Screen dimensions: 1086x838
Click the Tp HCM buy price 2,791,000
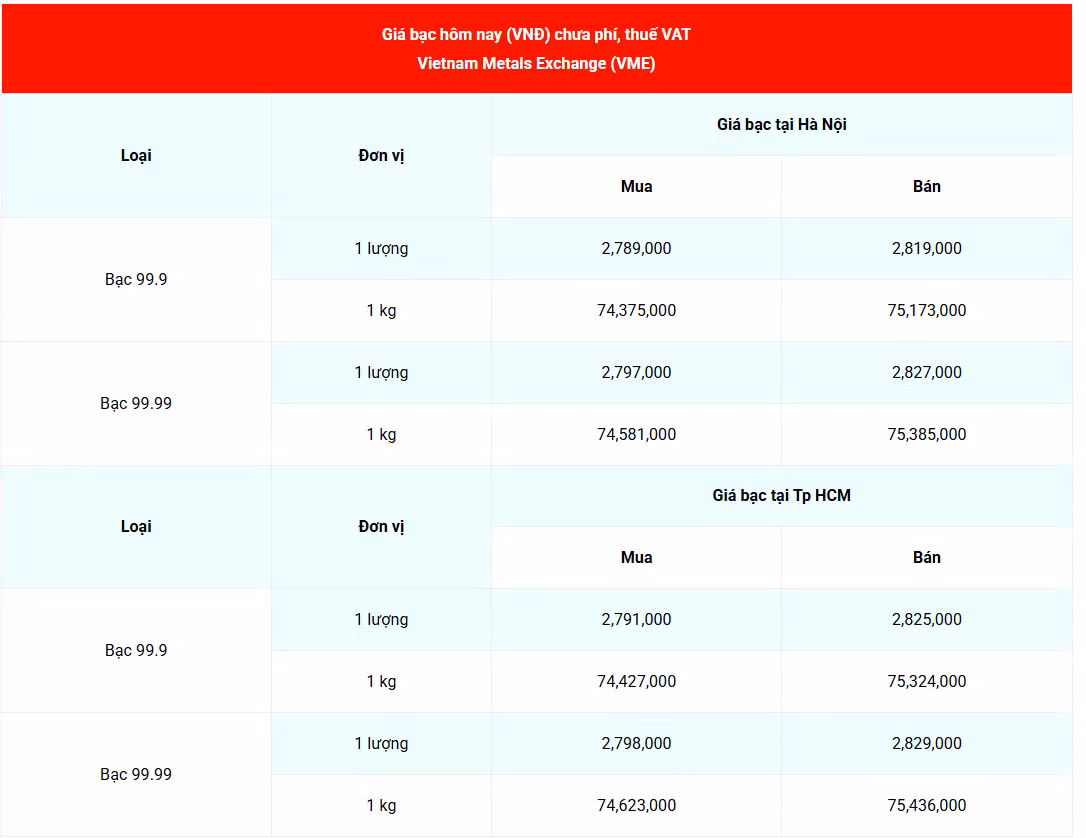(x=637, y=620)
